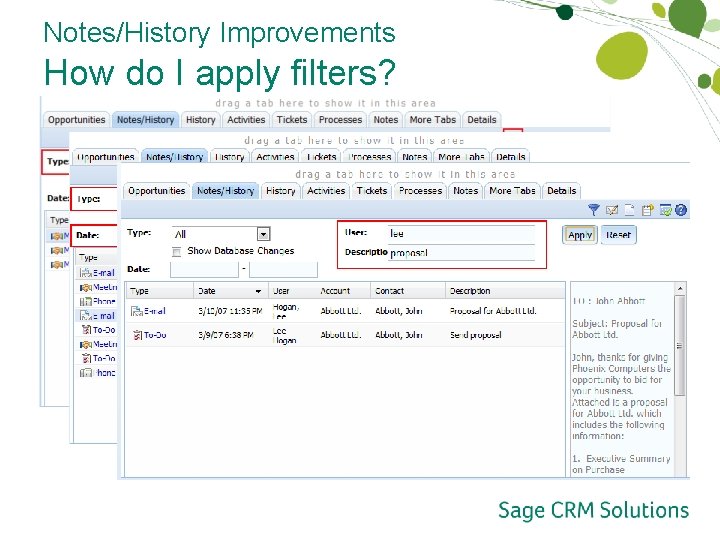Open the History tab in front window
This screenshot has width=720, height=540.
pos(281,191)
